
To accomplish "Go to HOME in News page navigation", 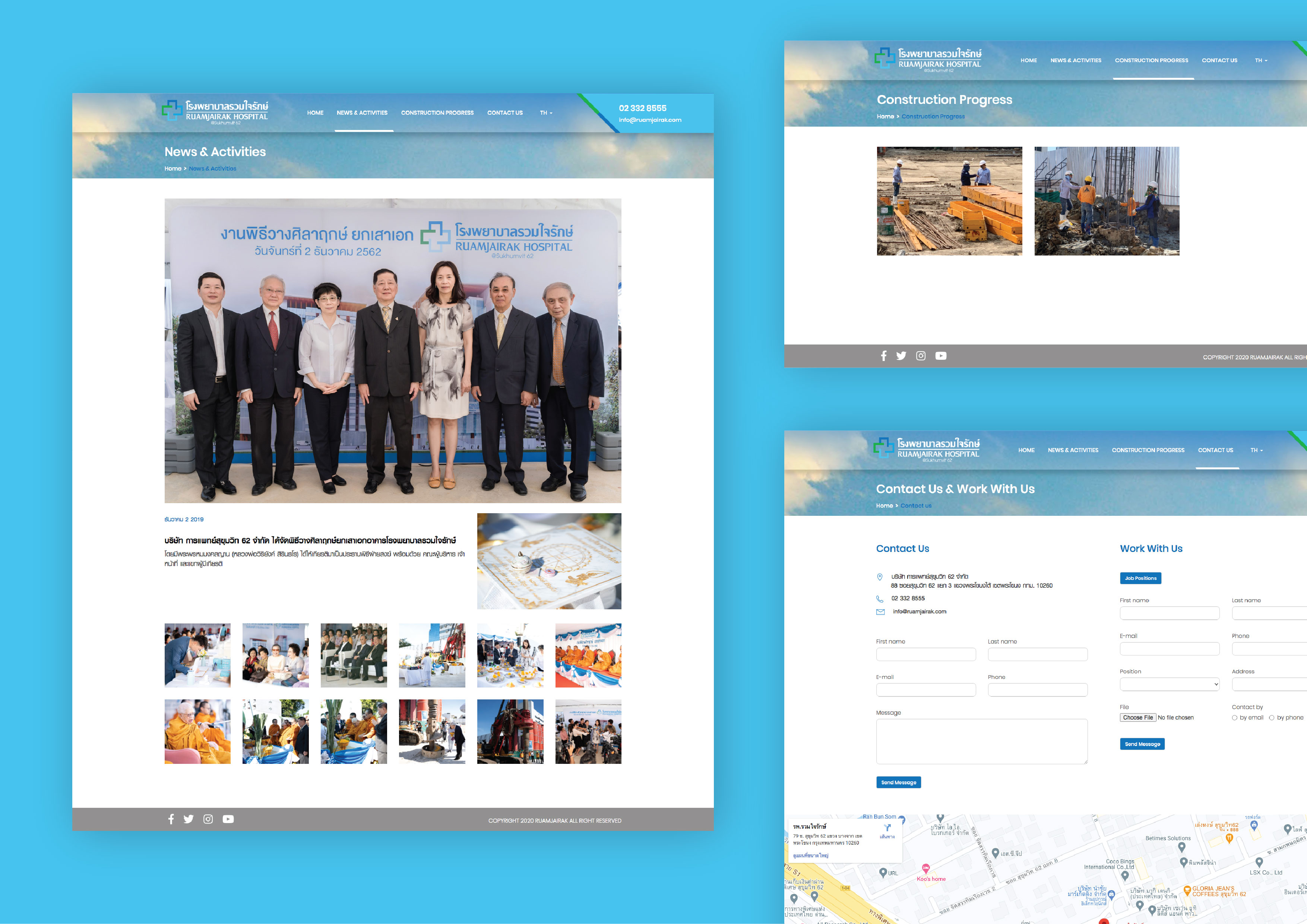I will click(x=315, y=112).
